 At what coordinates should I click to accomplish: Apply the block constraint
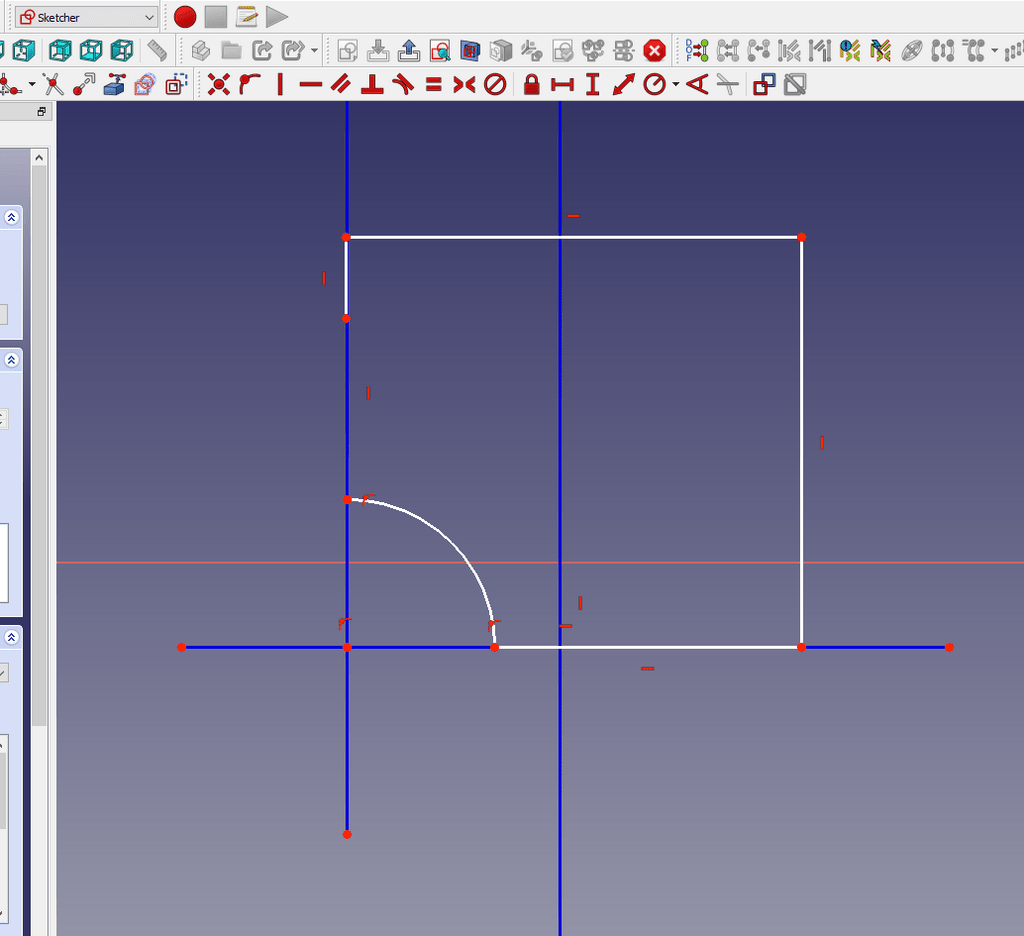click(495, 84)
